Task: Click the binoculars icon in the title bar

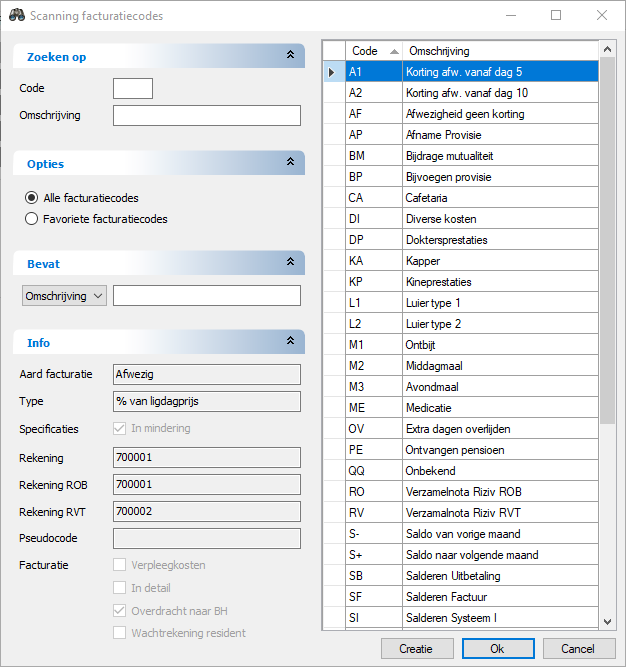Action: [16, 16]
